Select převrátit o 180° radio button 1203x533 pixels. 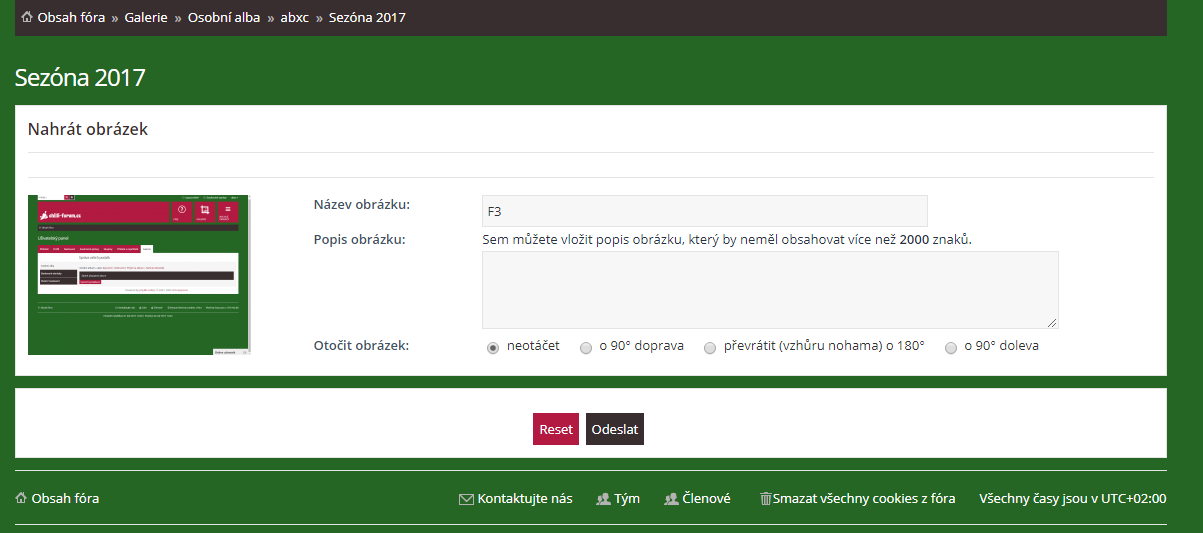[x=710, y=348]
